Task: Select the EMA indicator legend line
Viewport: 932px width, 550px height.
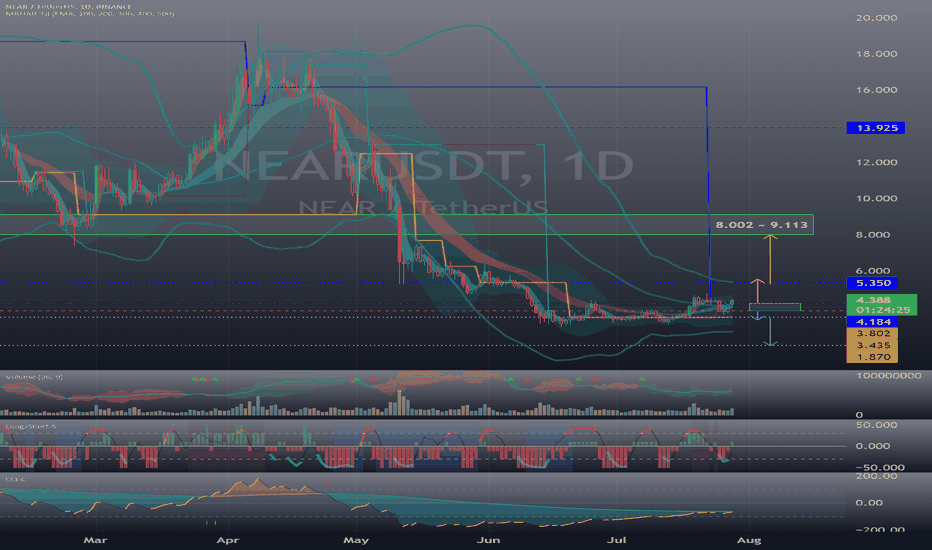Action: (89, 13)
